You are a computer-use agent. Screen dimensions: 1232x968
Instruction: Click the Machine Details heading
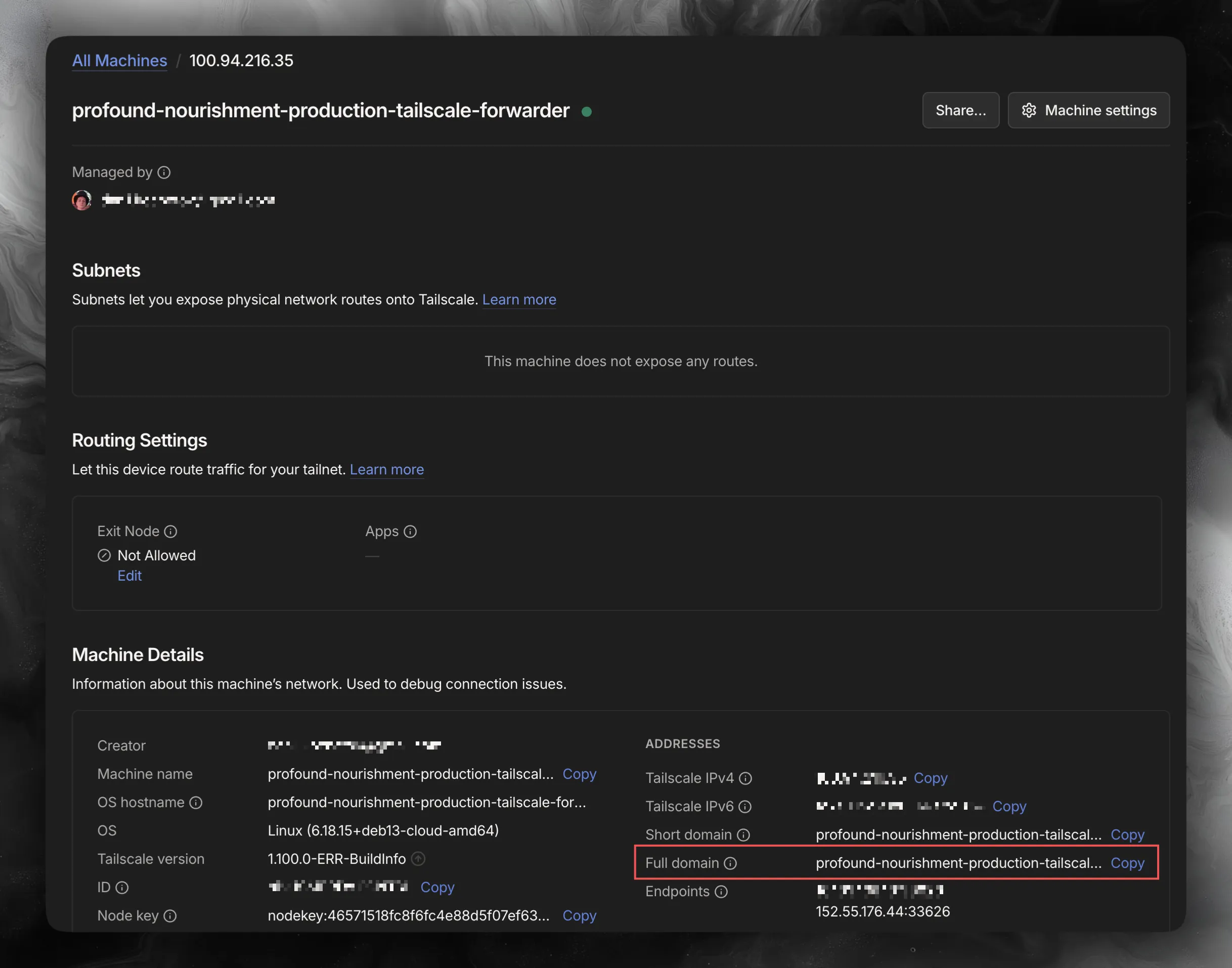coord(138,654)
